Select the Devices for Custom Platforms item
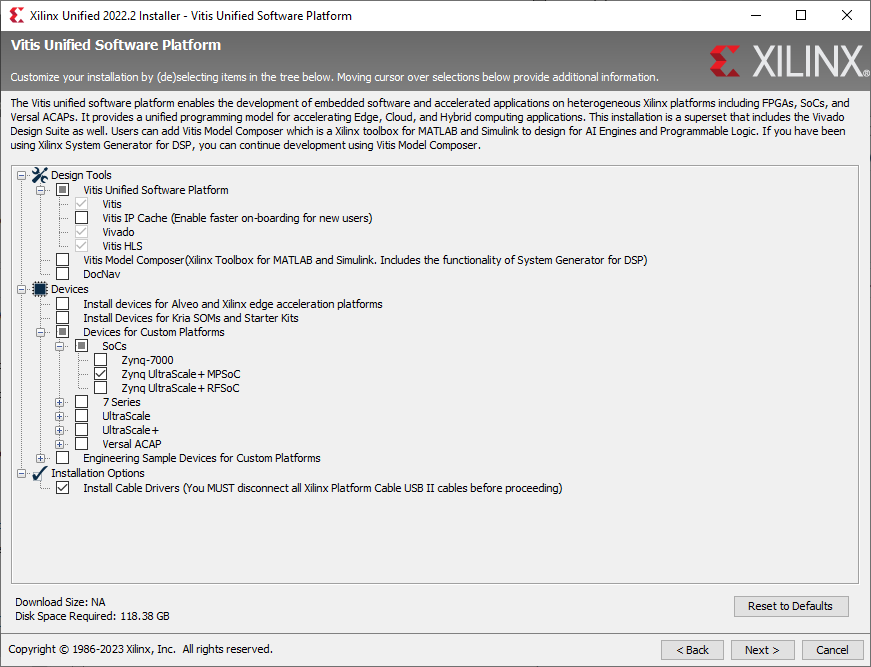This screenshot has width=871, height=667. [154, 332]
